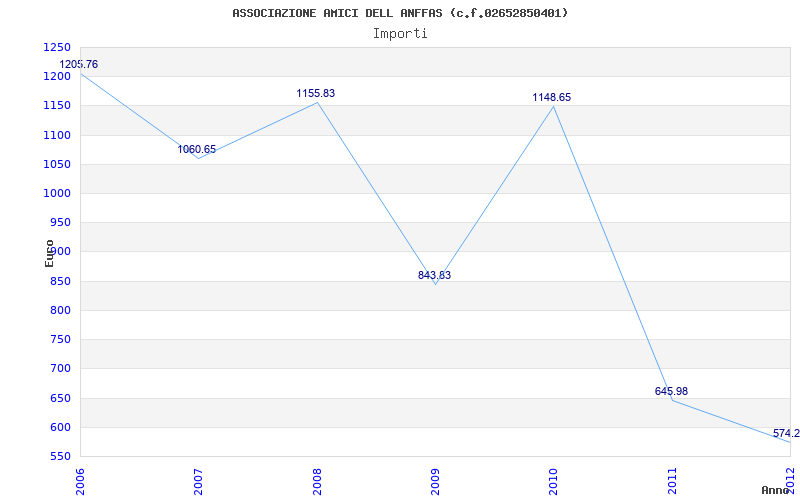Click the Importi subtitle
The width and height of the screenshot is (800, 500).
[x=400, y=34]
